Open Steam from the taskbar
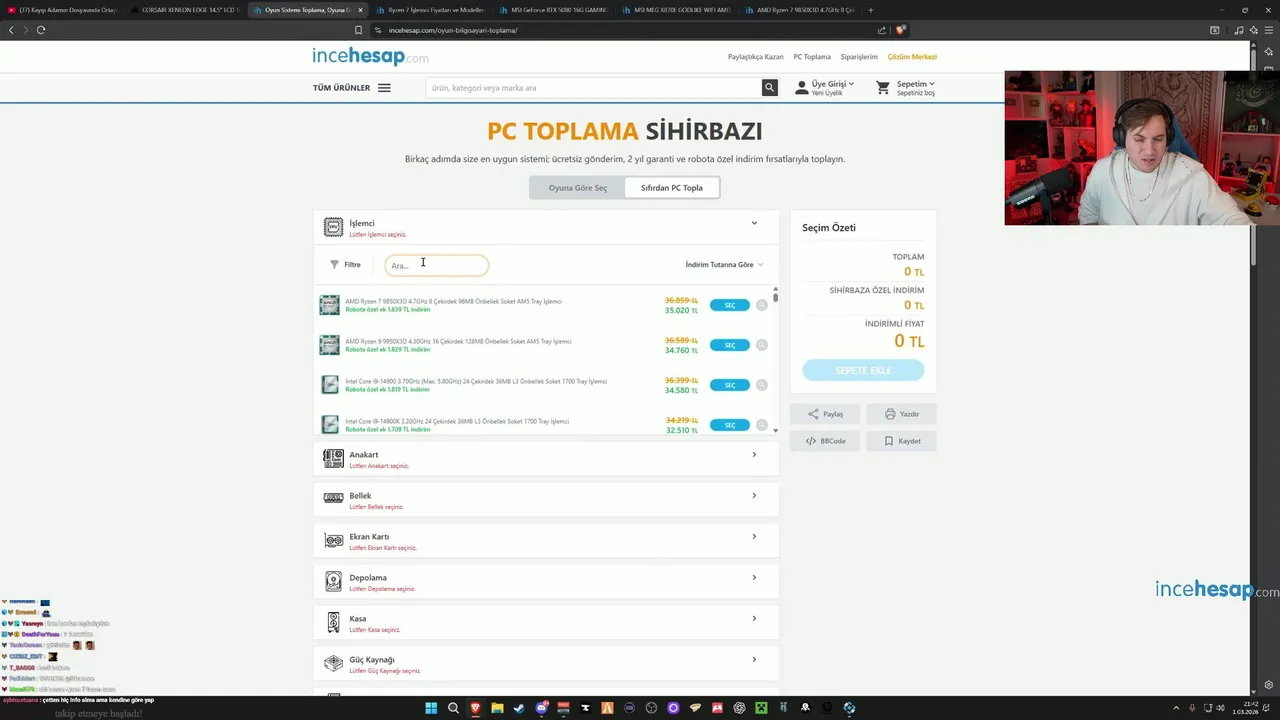The height and width of the screenshot is (720, 1280). pyautogui.click(x=519, y=708)
